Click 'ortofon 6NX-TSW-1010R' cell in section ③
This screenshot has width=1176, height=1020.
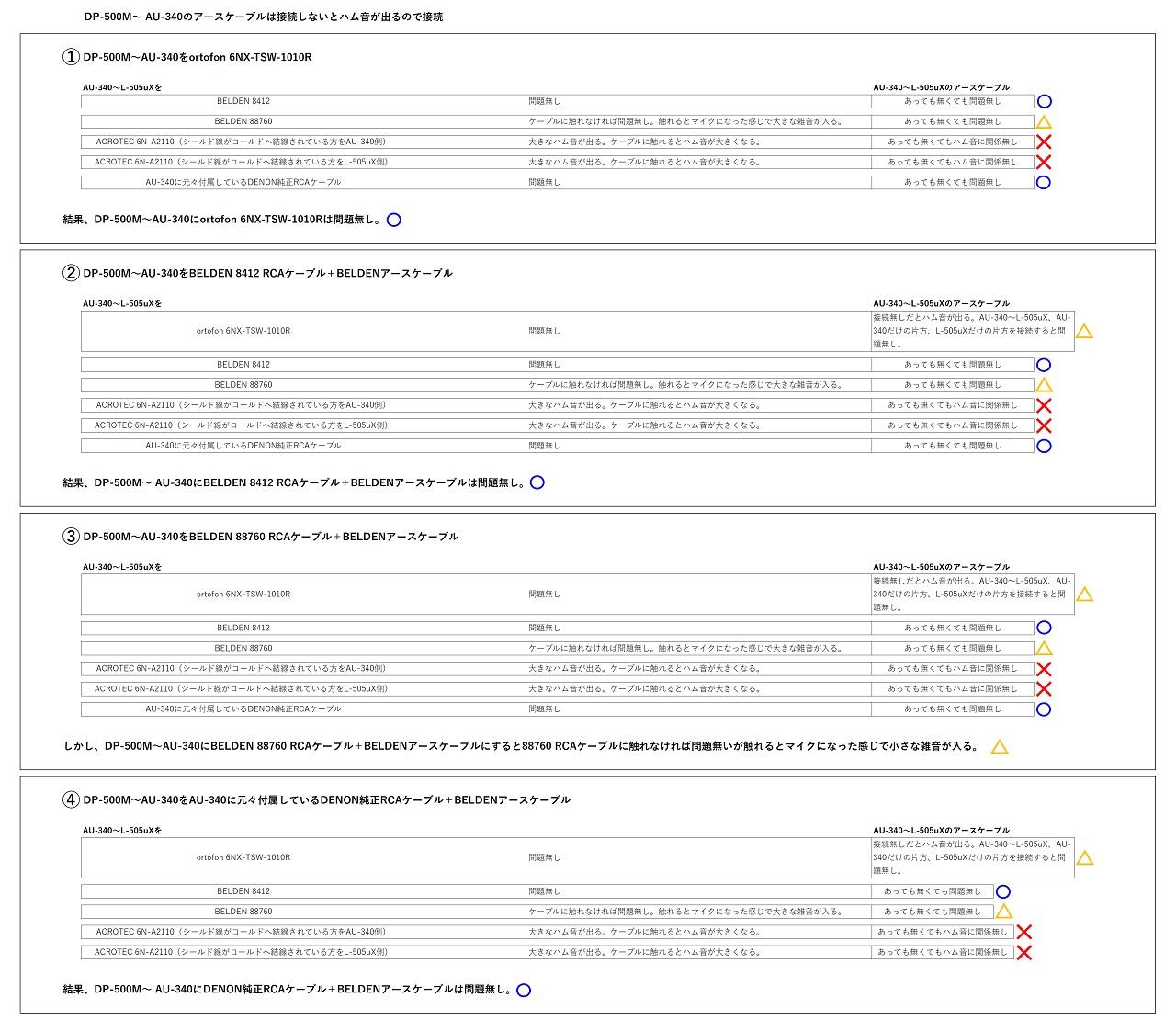click(x=243, y=595)
